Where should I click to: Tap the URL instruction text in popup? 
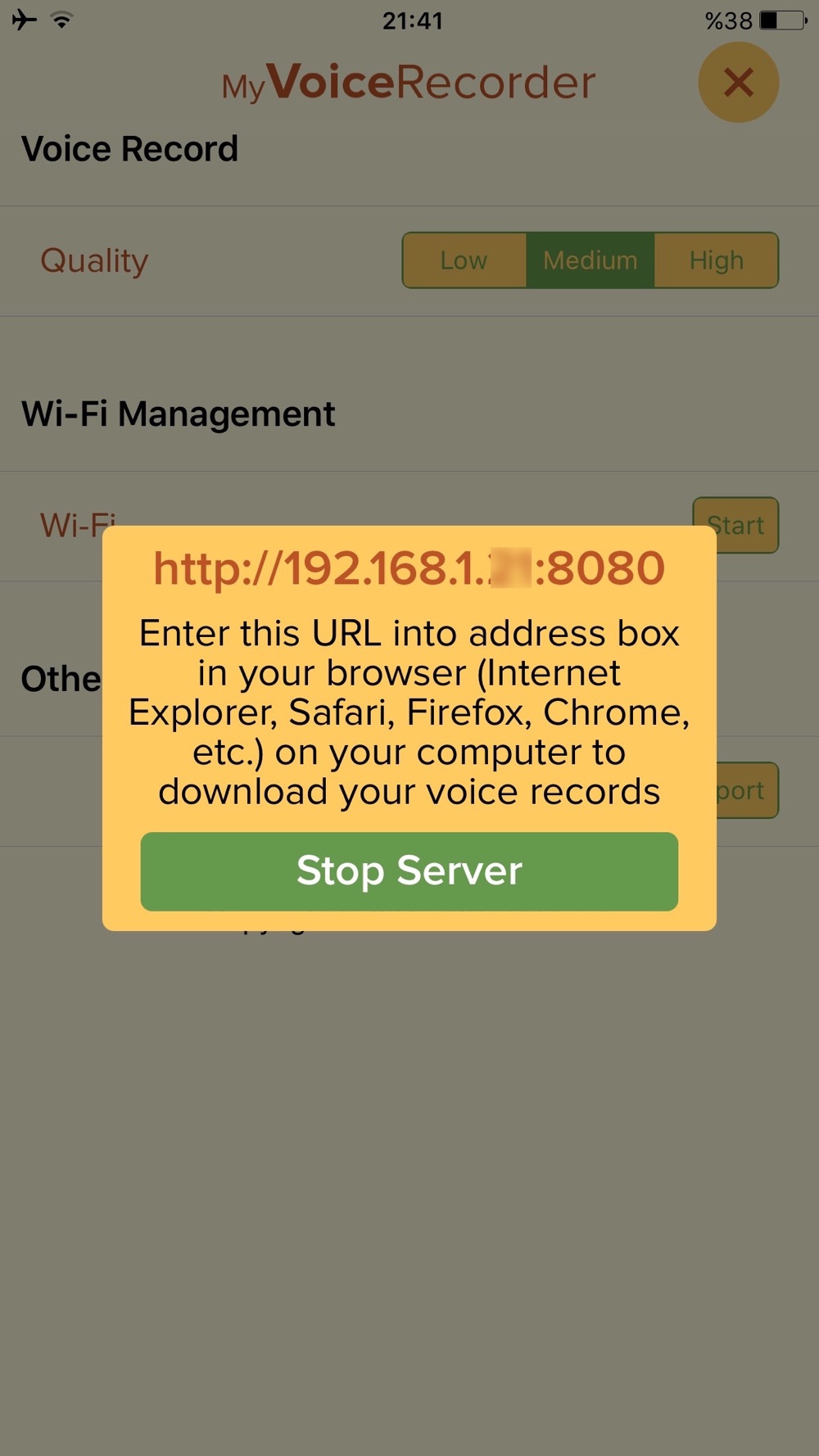point(409,712)
